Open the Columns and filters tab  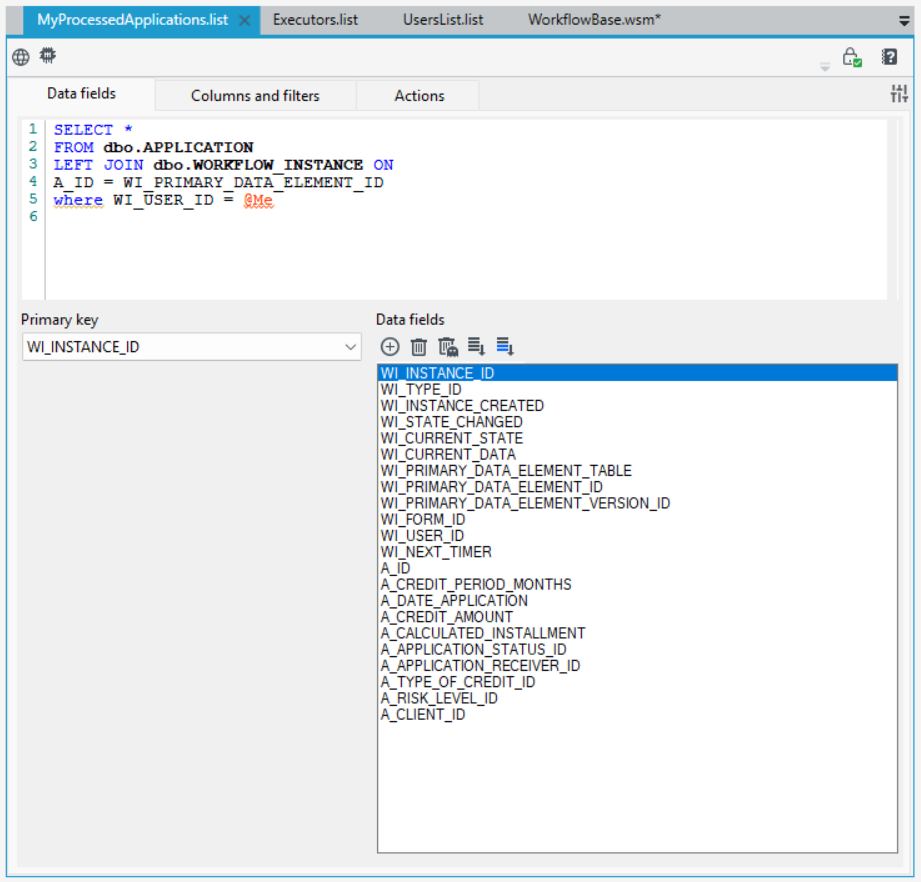pos(256,96)
